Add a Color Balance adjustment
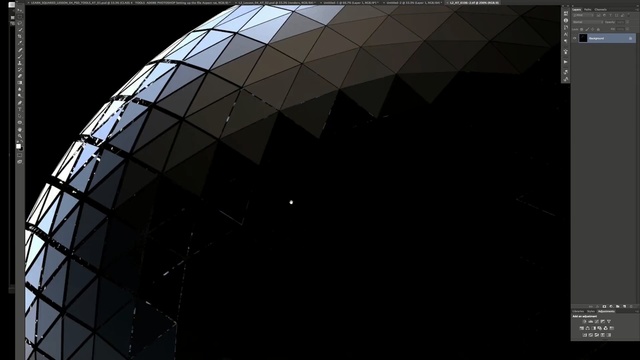Image resolution: width=640 pixels, height=360 pixels. [x=588, y=328]
